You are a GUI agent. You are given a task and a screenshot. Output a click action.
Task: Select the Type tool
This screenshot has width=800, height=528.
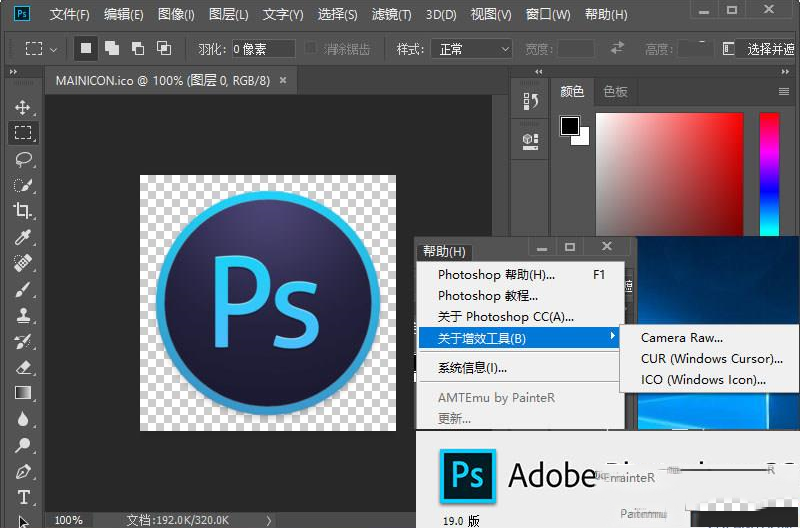(22, 497)
